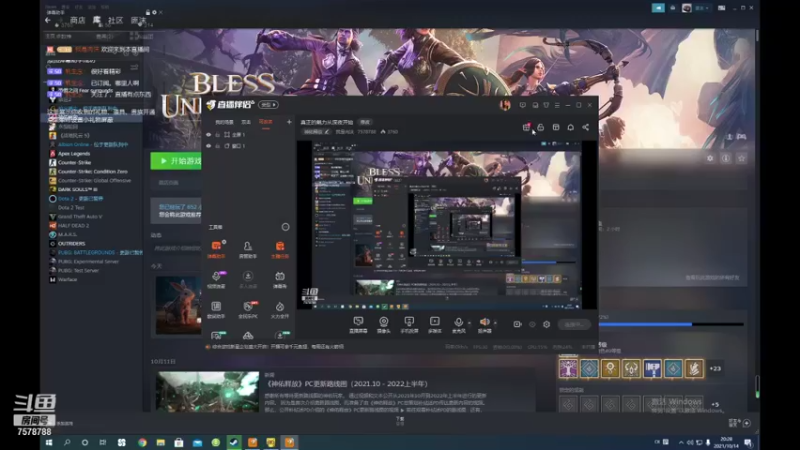This screenshot has width=800, height=450.
Task: Click the first purple achievement badge
Action: click(568, 368)
